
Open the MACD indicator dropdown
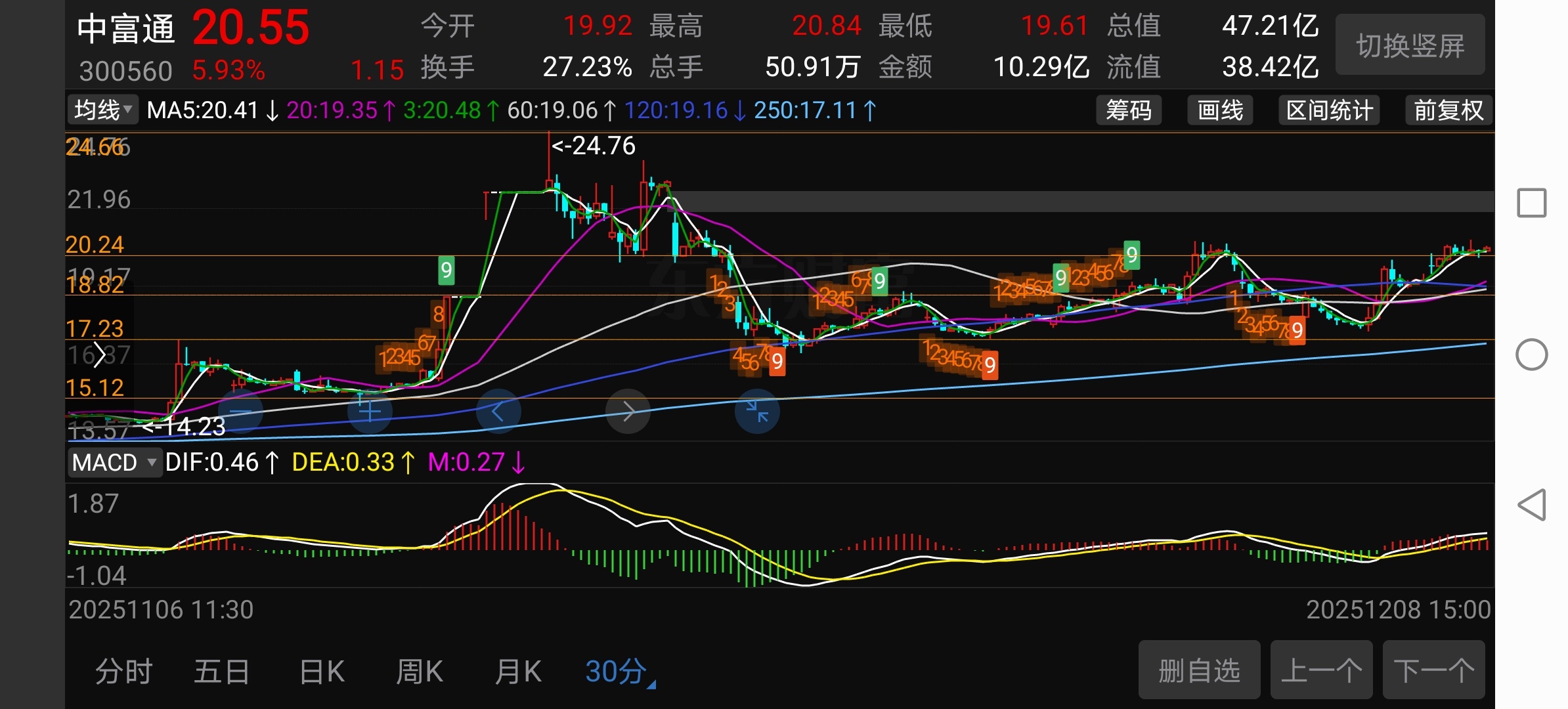click(x=114, y=462)
